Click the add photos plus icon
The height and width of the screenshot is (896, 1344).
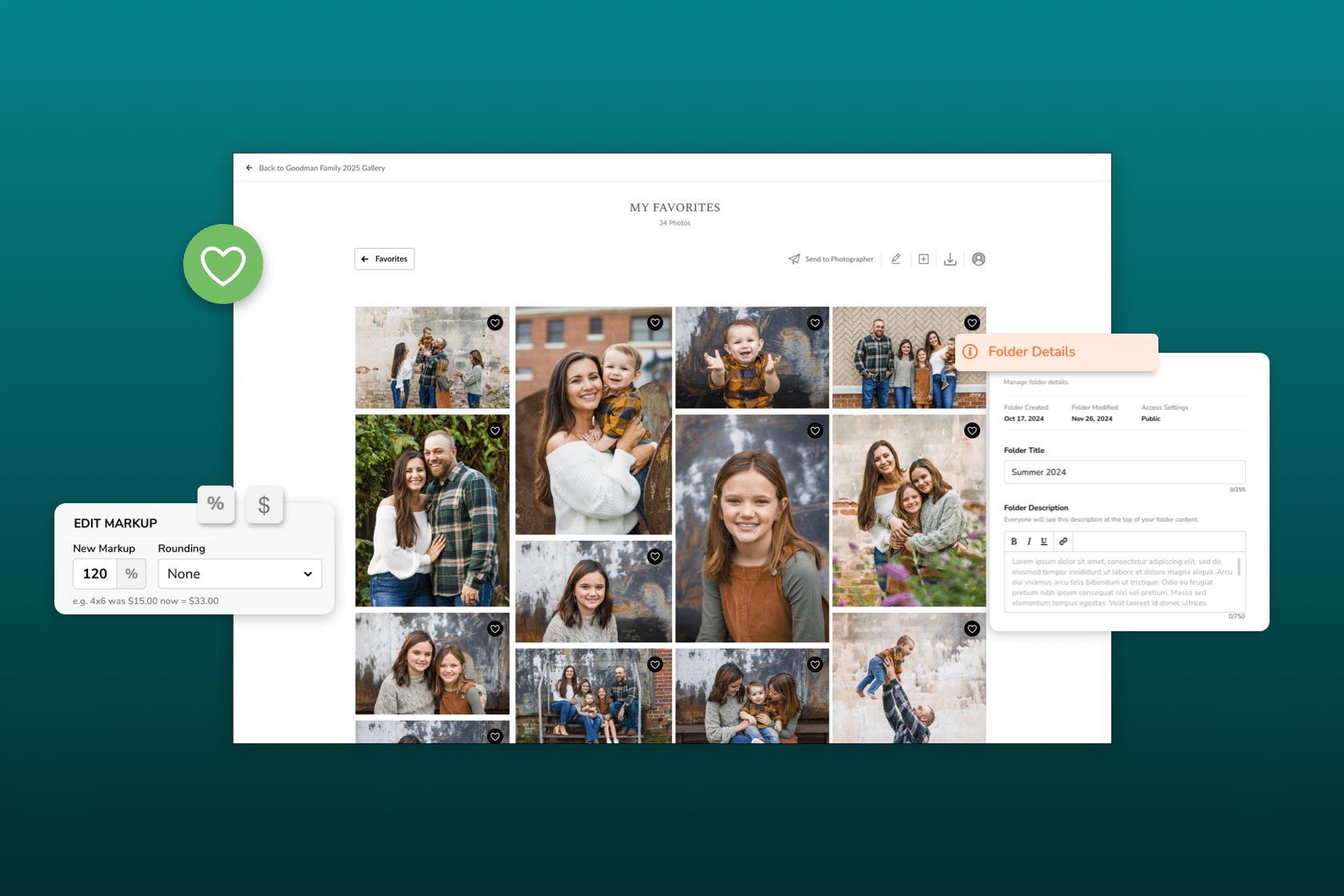923,258
